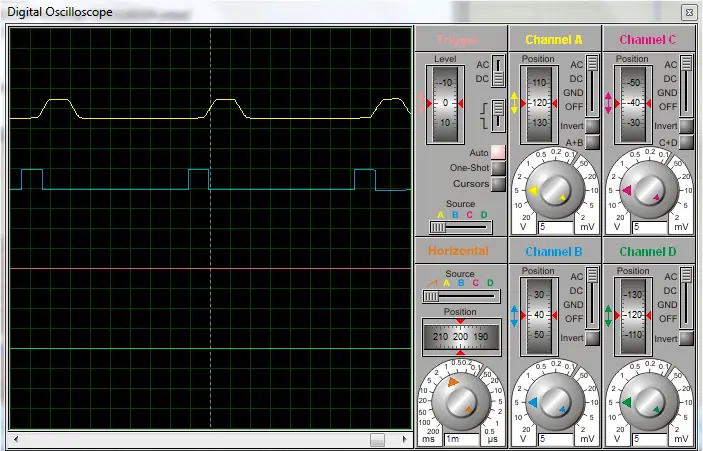Image resolution: width=703 pixels, height=451 pixels.
Task: Click Channel B Position thumbwheel
Action: 539,317
